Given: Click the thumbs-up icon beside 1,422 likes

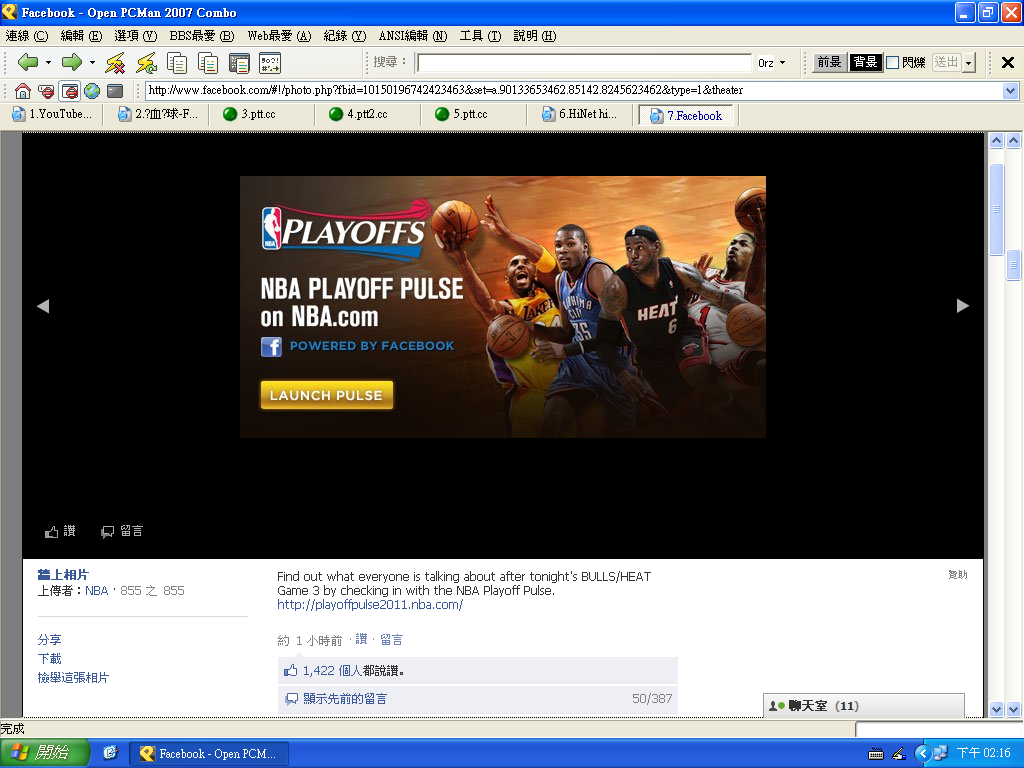Looking at the screenshot, I should (x=291, y=671).
